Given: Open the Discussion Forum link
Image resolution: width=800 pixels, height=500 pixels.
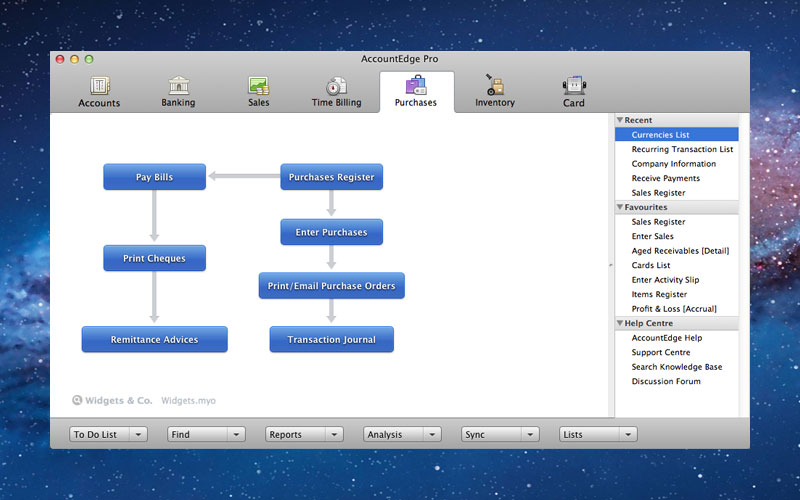Looking at the screenshot, I should [x=666, y=381].
